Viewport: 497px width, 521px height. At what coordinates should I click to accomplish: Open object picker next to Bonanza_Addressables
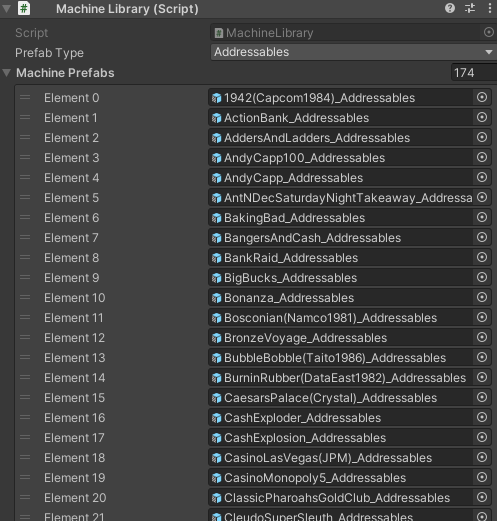[482, 297]
